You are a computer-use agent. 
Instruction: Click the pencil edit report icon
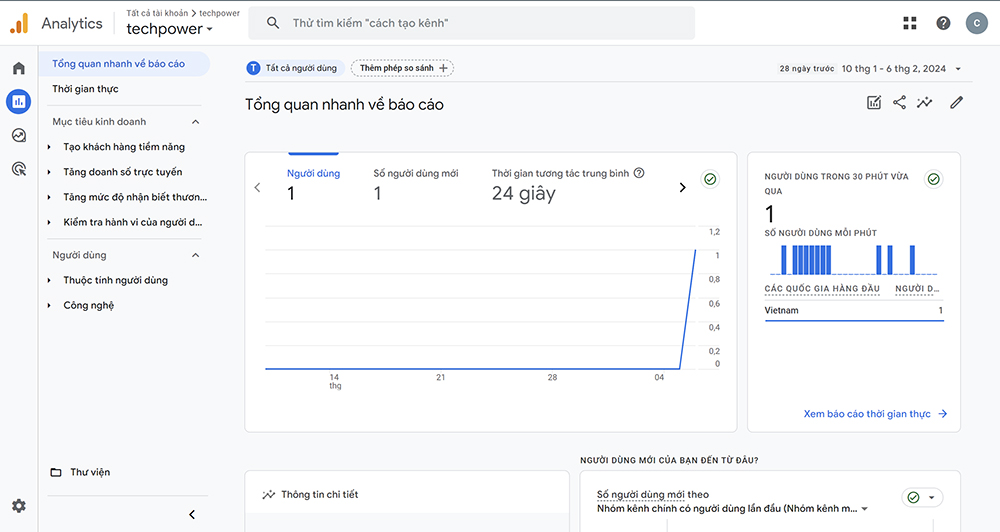click(x=956, y=102)
